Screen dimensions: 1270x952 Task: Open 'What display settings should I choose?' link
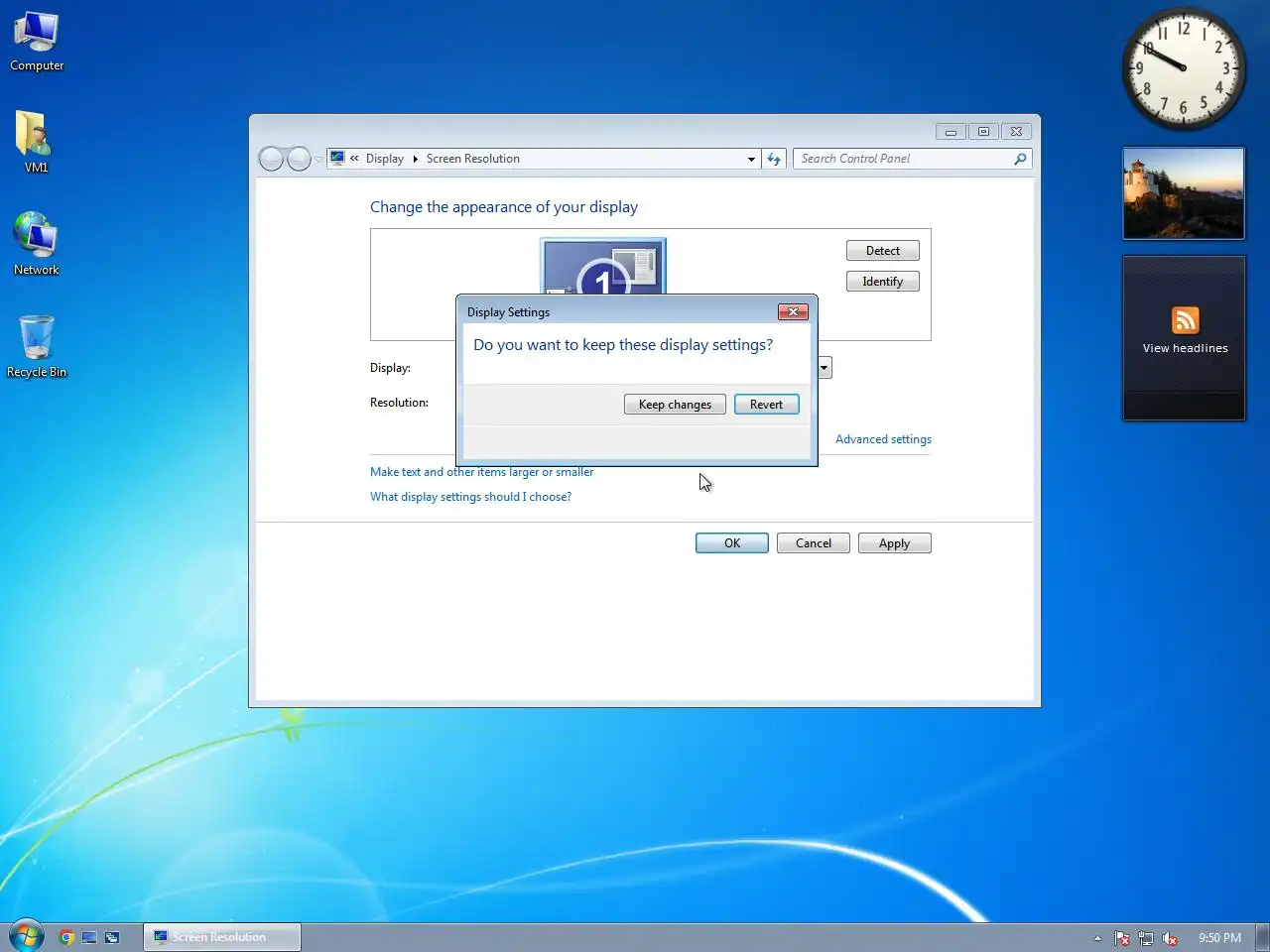coord(470,497)
